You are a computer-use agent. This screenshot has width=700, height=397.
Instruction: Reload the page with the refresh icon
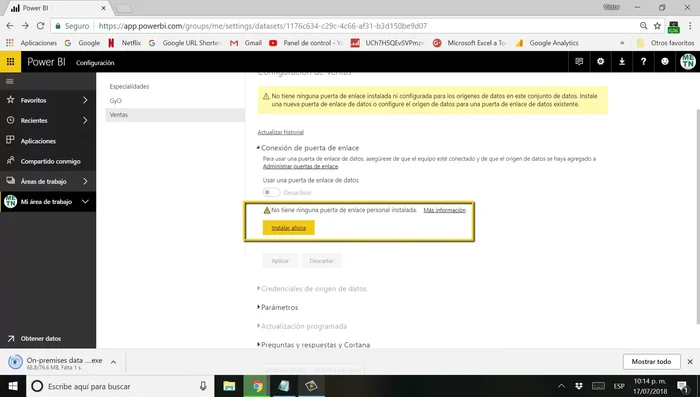click(41, 26)
